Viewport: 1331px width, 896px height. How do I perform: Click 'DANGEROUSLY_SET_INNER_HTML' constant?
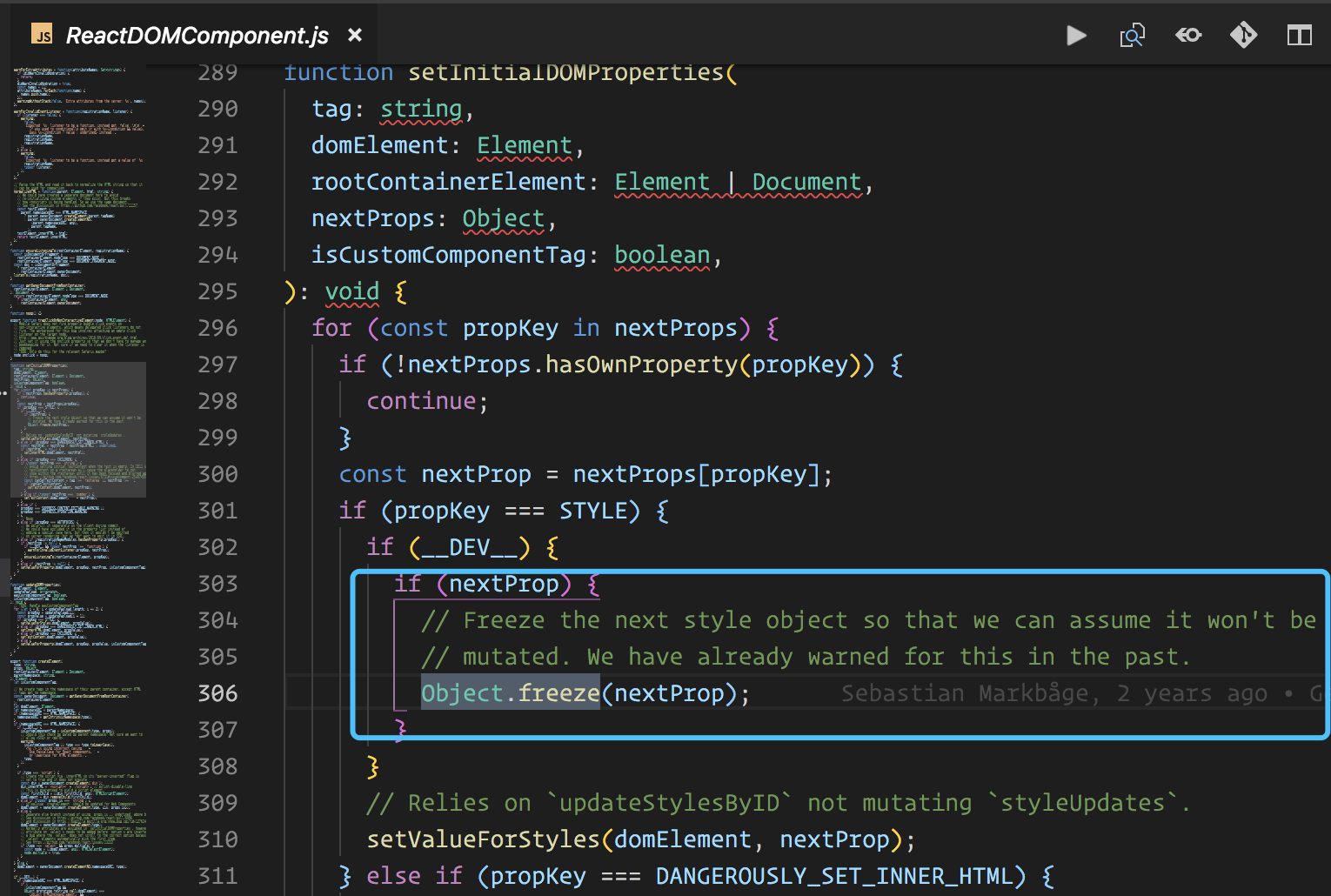pos(833,876)
